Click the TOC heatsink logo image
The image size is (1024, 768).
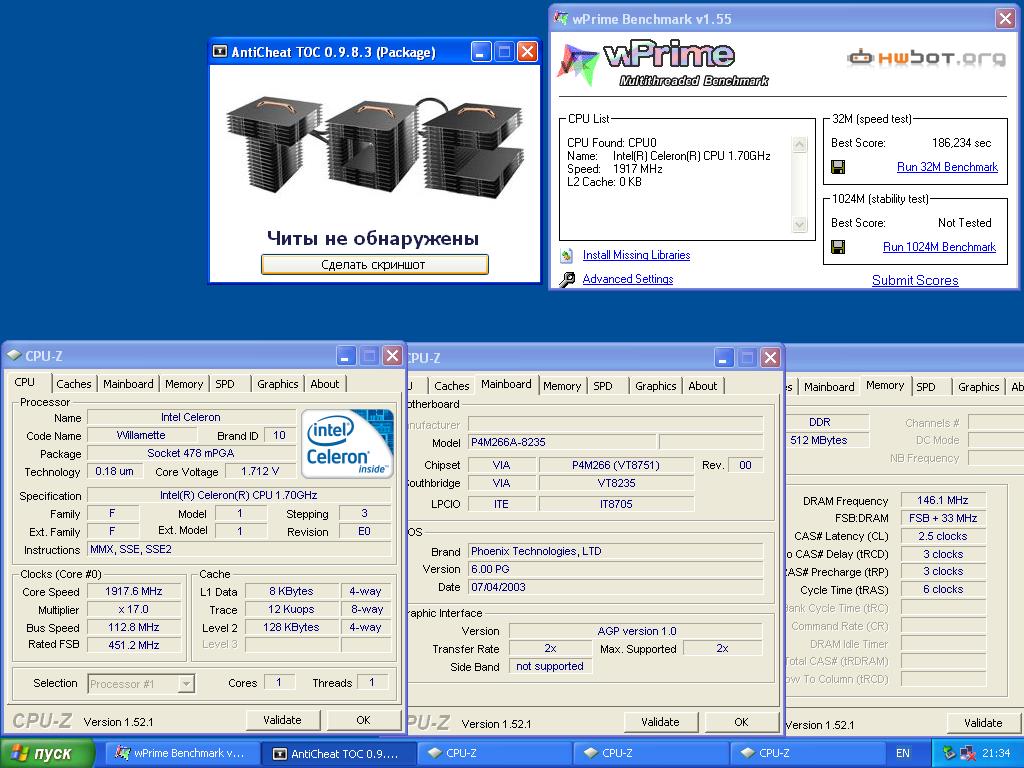[x=374, y=147]
